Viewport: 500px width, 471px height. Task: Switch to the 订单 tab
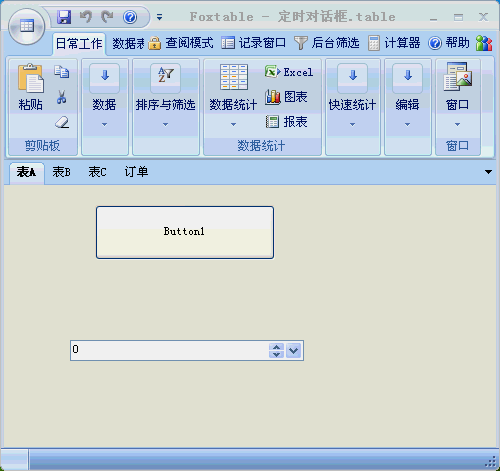coord(136,172)
